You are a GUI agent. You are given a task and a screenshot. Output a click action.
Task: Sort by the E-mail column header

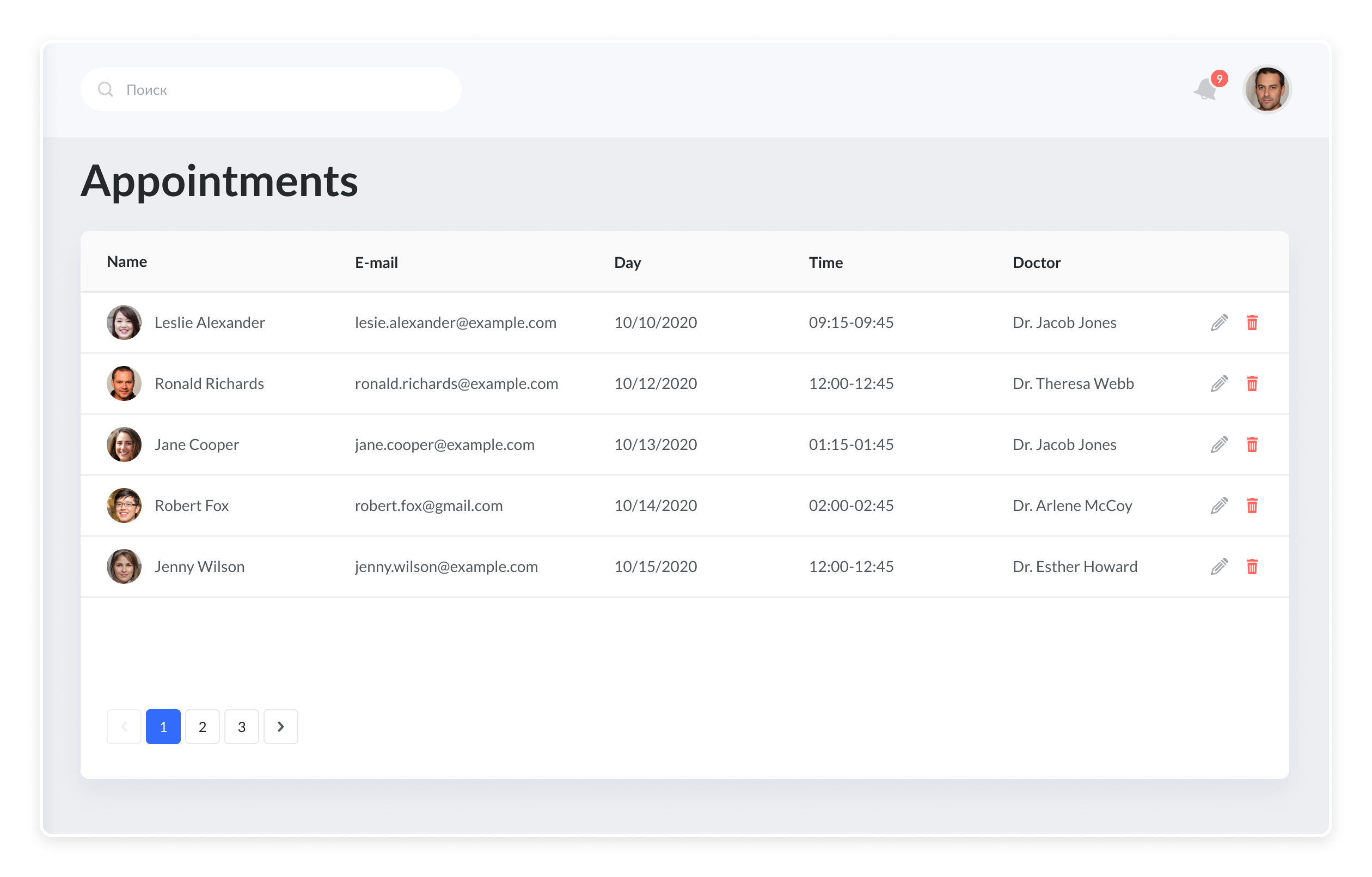[377, 263]
